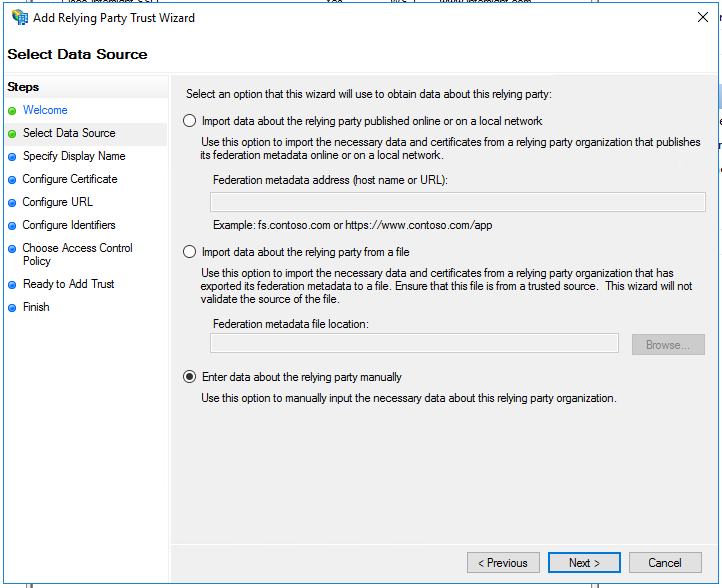Choose enter relying party data manually
This screenshot has height=588, width=722.
(190, 377)
